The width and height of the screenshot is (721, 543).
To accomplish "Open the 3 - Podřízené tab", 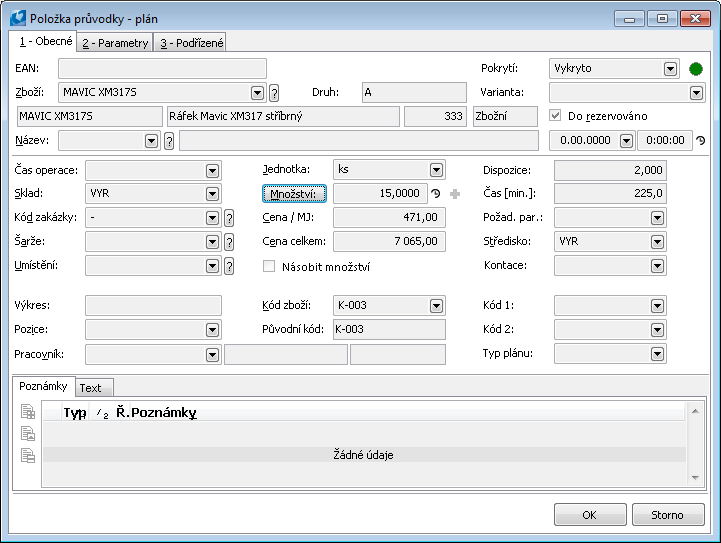I will [190, 42].
